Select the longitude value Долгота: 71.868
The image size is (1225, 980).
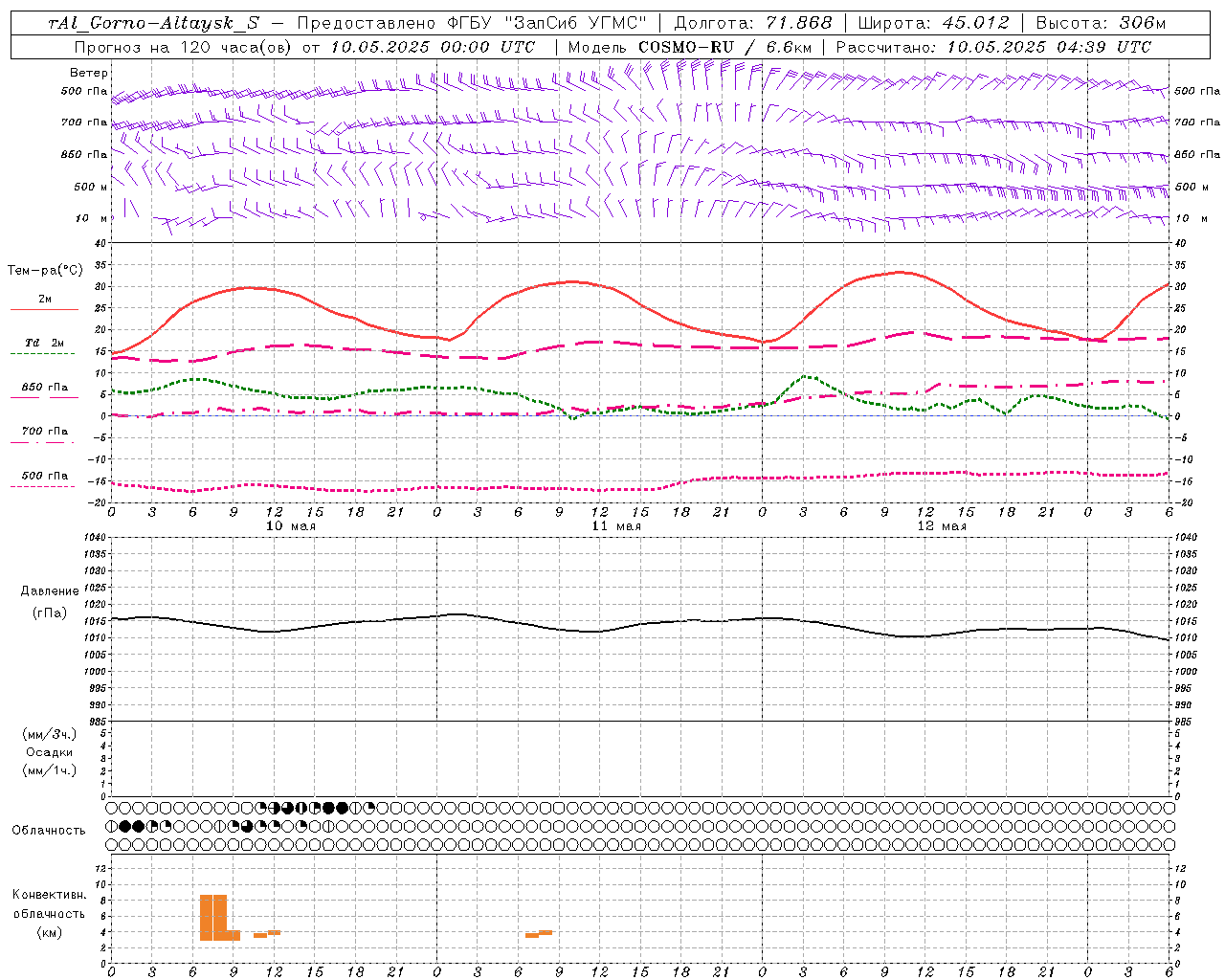click(753, 23)
